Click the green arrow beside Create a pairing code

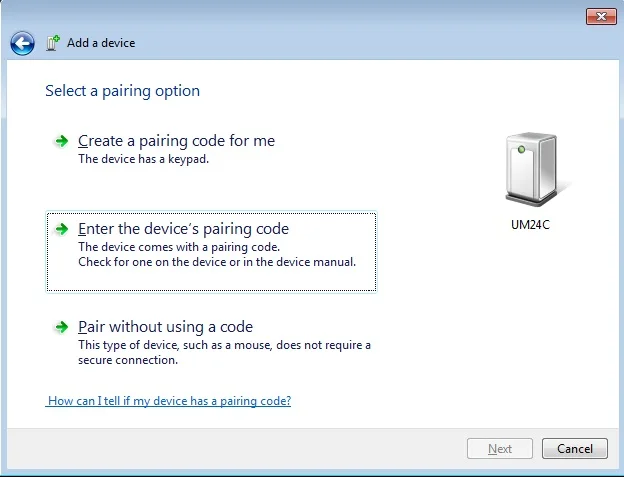61,141
